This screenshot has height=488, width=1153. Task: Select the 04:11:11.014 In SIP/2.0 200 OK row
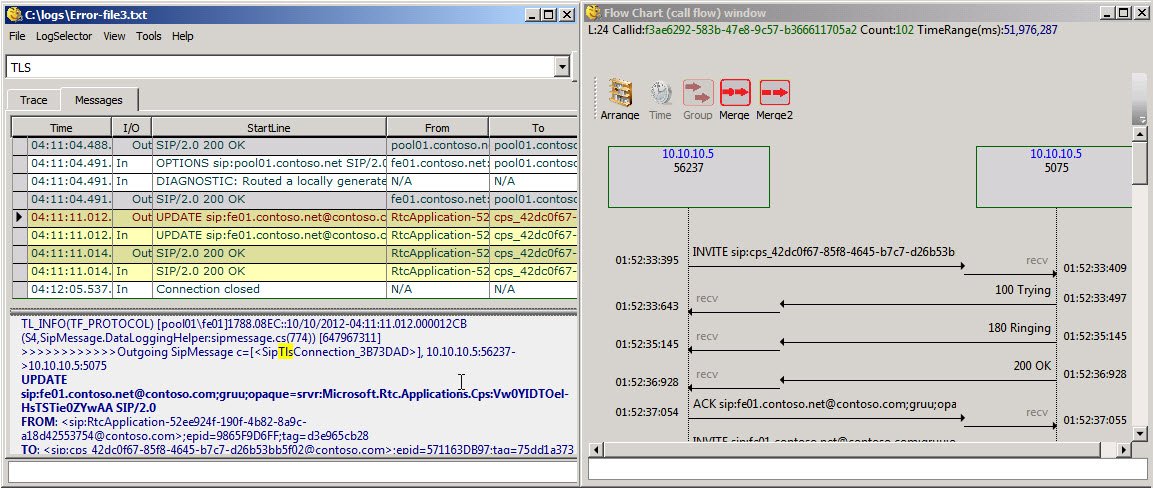click(x=295, y=271)
